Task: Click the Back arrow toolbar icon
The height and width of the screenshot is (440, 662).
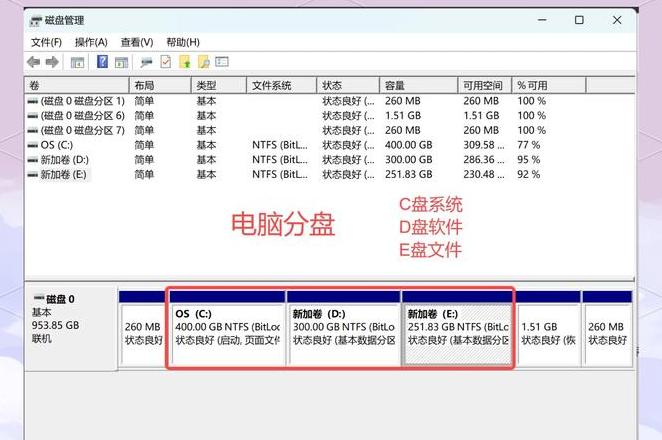Action: coord(33,62)
